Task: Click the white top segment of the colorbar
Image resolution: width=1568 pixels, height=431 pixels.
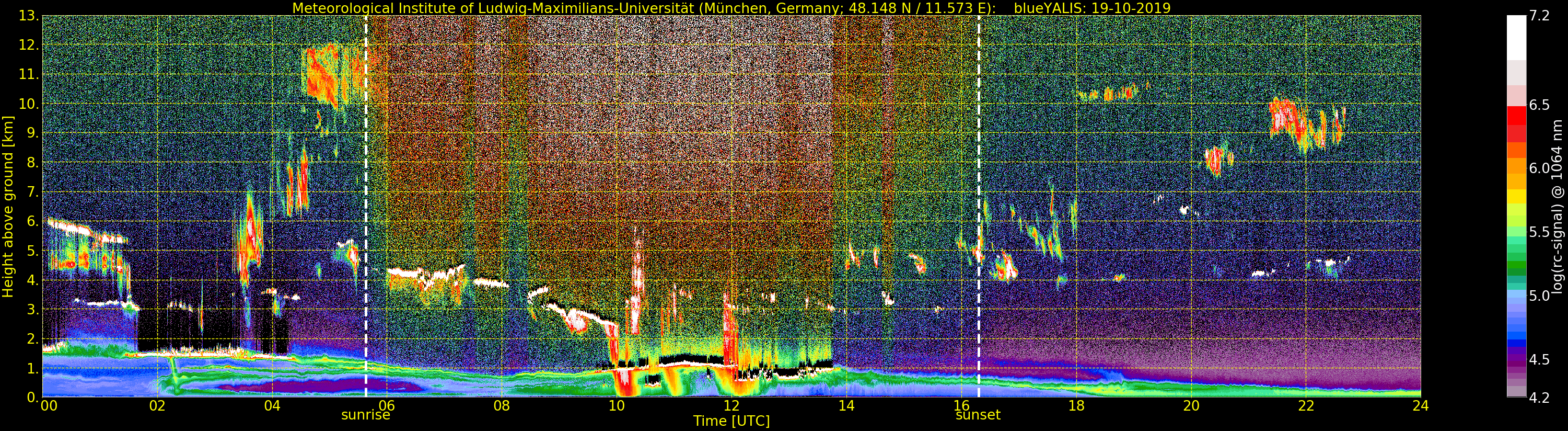Action: 1516,37
